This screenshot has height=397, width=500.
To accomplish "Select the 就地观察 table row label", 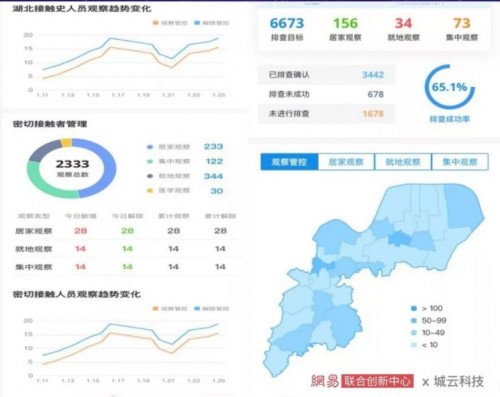I will (34, 249).
